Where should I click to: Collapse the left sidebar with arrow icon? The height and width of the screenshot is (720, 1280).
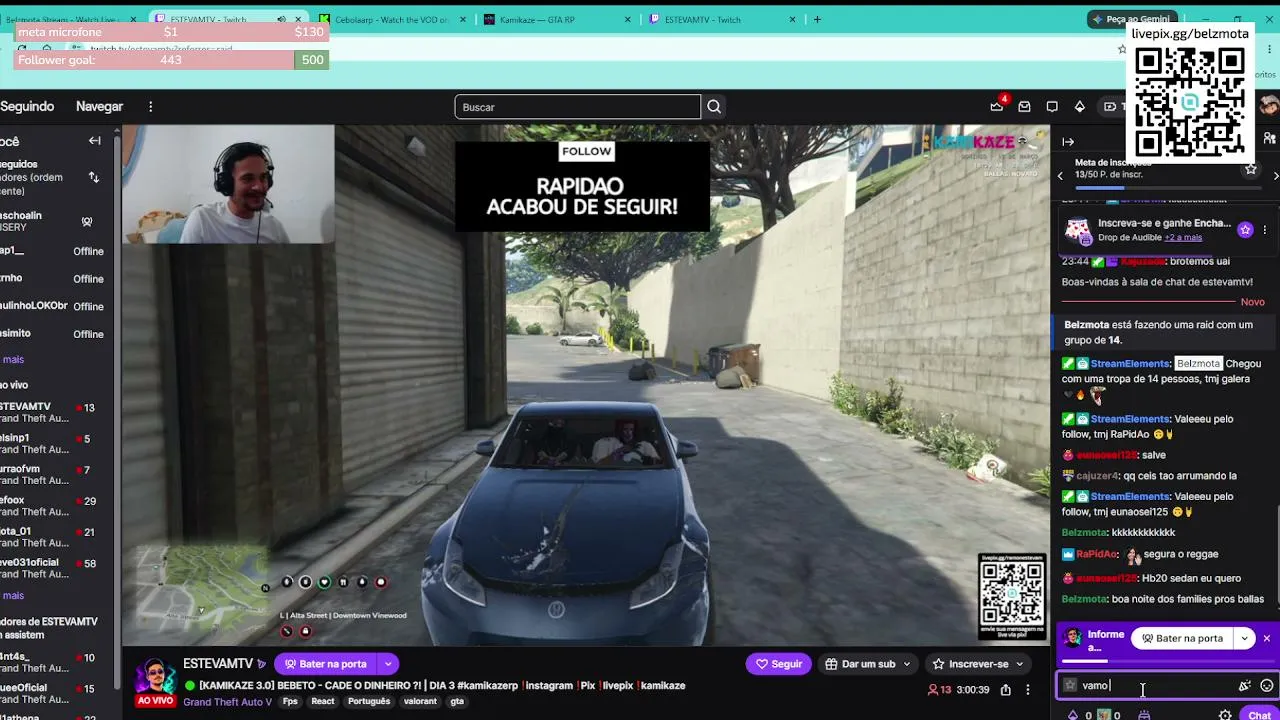pyautogui.click(x=95, y=141)
